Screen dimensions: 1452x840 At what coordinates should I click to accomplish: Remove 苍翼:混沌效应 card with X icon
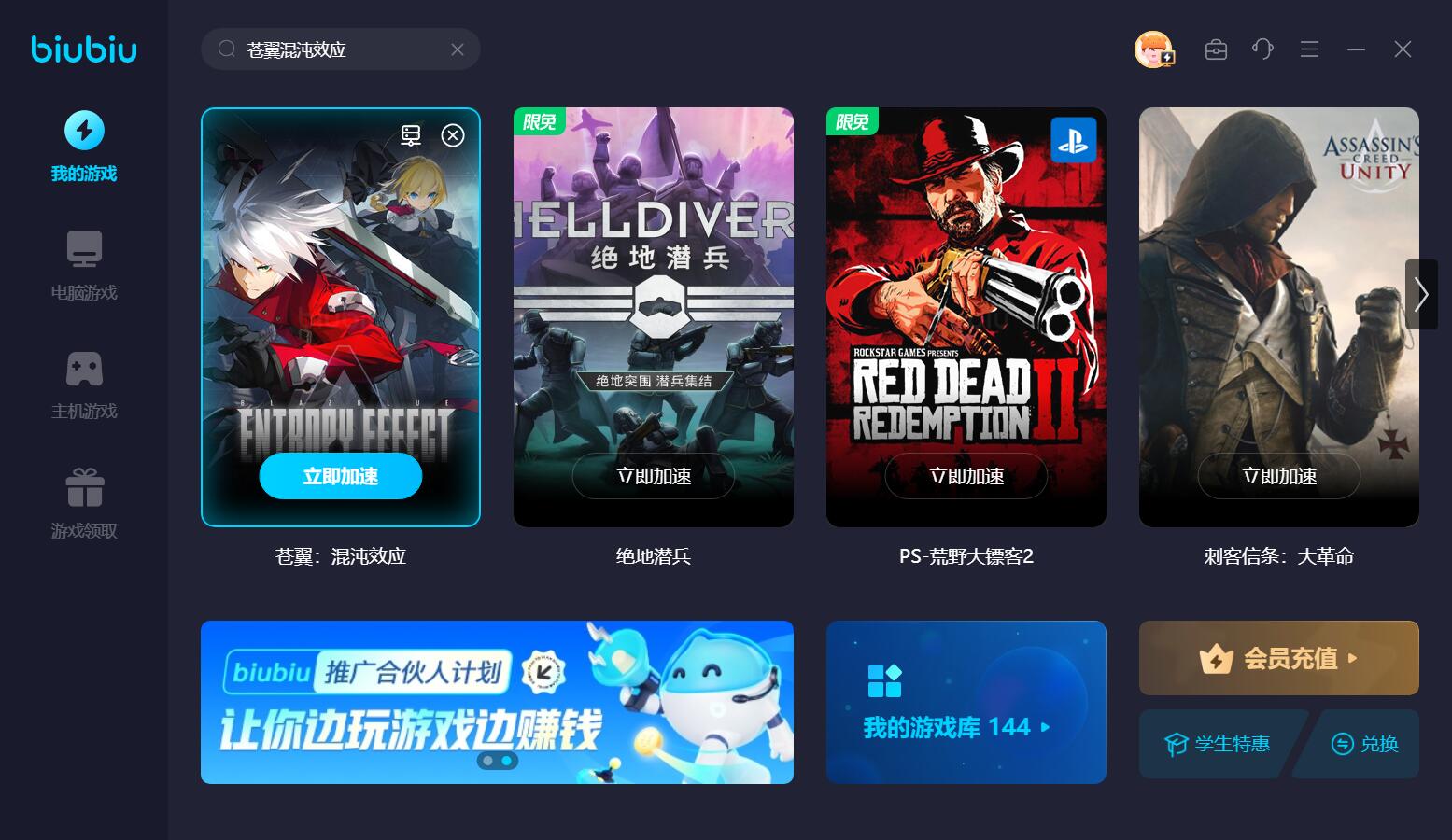pyautogui.click(x=453, y=135)
